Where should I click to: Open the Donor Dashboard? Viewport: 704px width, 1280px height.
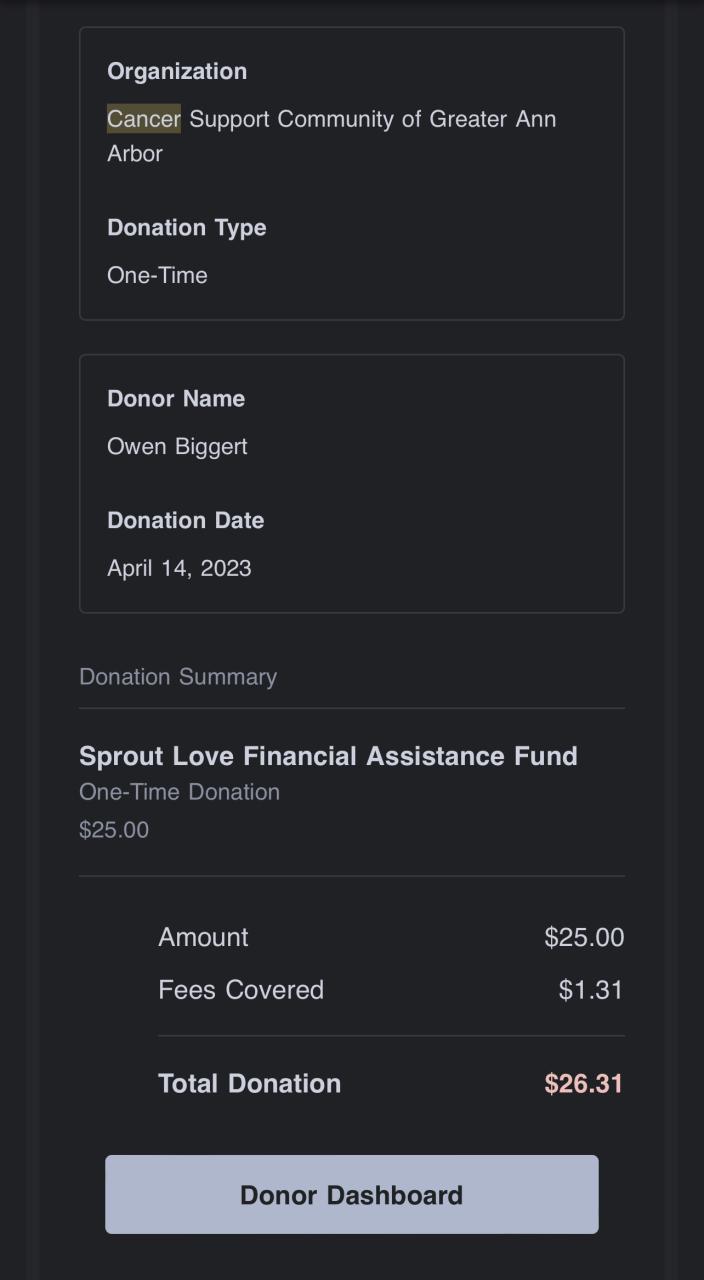[x=351, y=1194]
